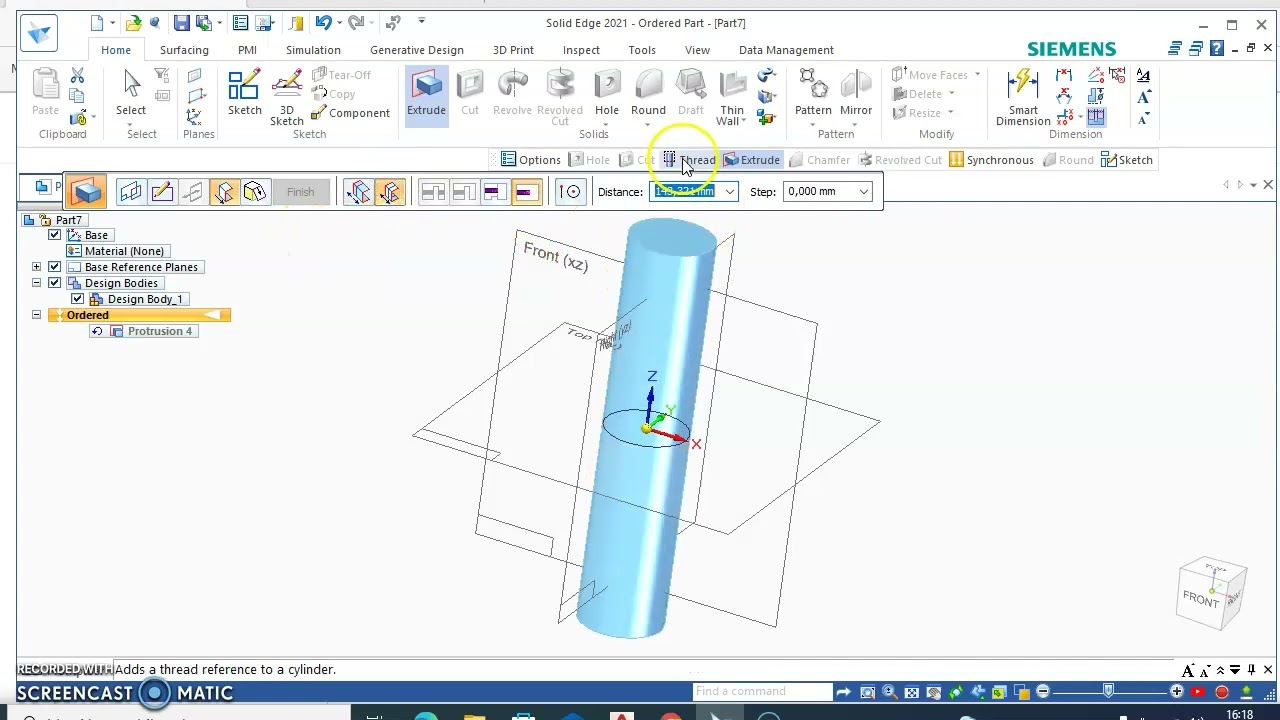Click the Cut scissors icon in Clipboard

pyautogui.click(x=77, y=76)
